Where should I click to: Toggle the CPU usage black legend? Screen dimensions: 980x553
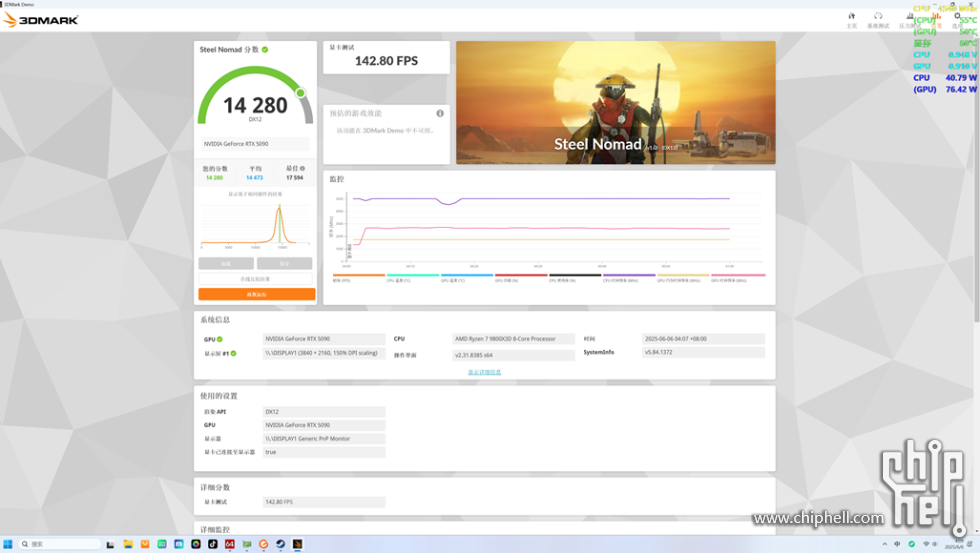click(575, 277)
